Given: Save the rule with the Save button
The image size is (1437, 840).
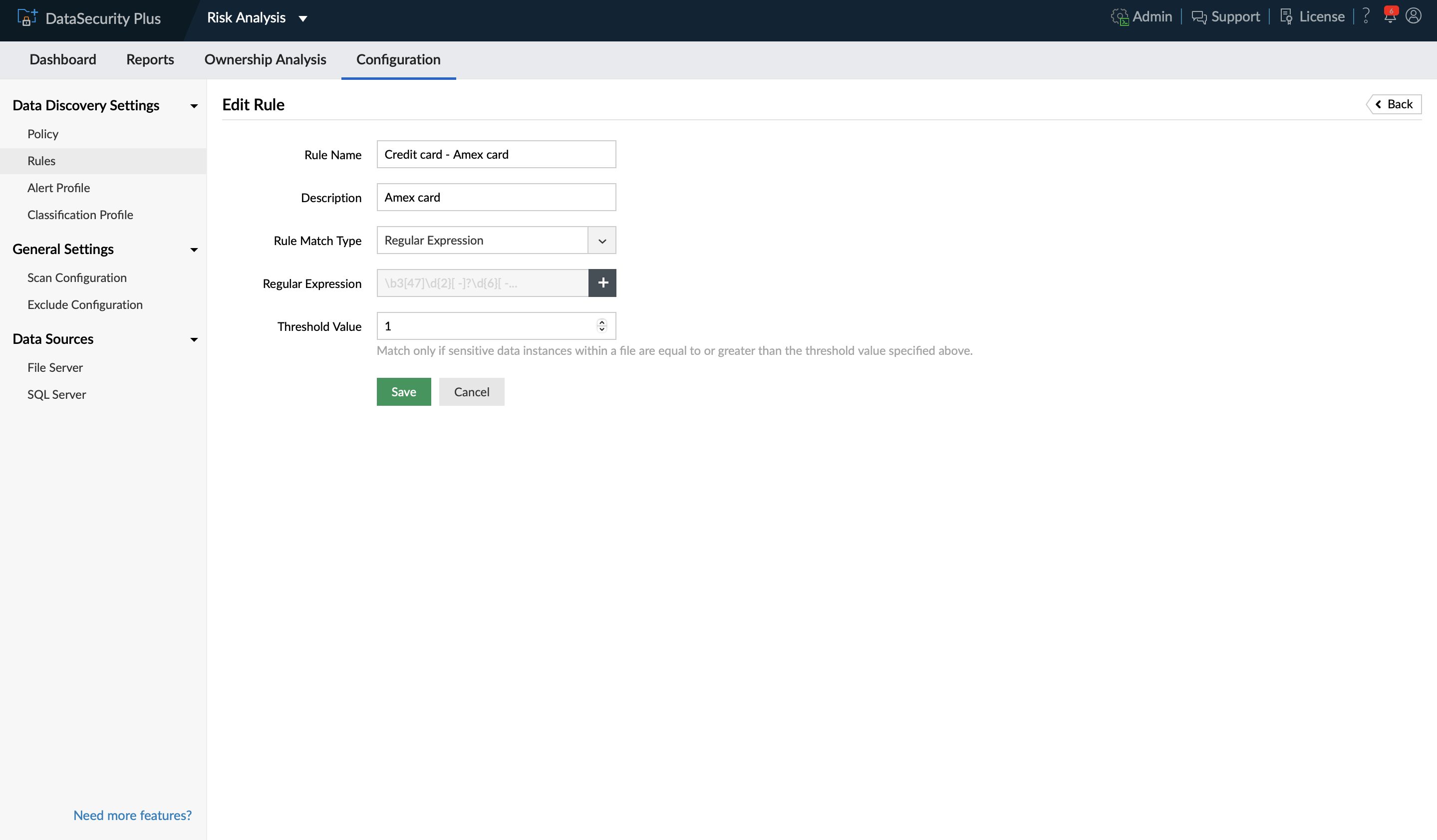Looking at the screenshot, I should [403, 392].
